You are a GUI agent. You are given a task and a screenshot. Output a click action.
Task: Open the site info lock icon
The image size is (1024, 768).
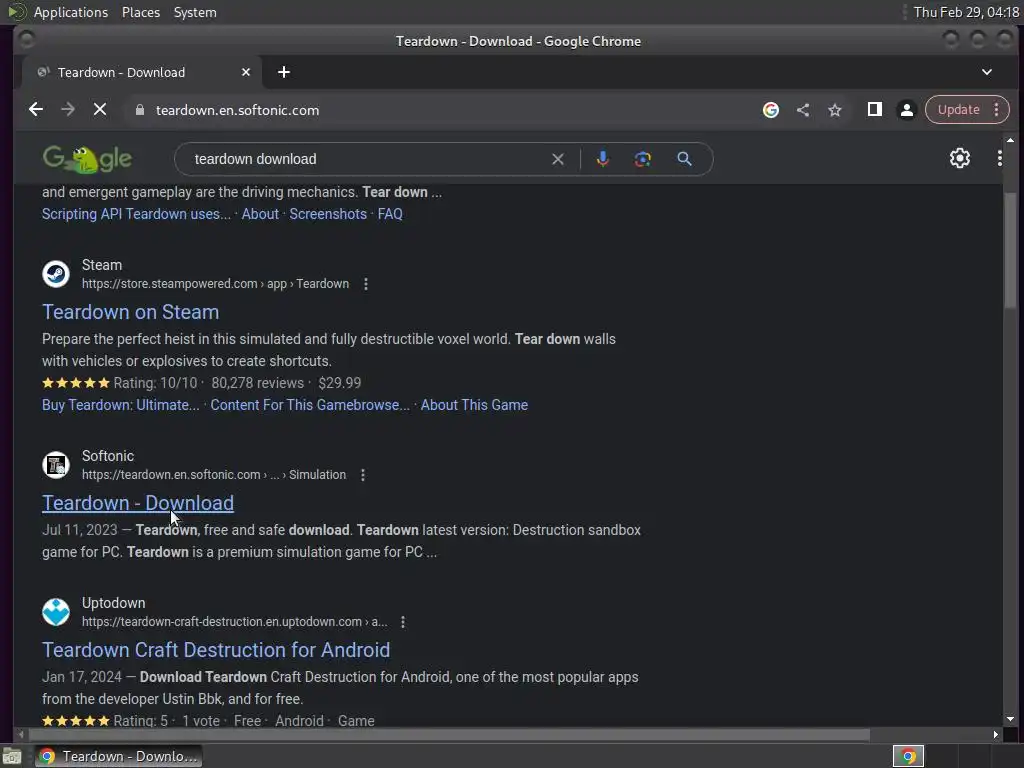pos(139,110)
